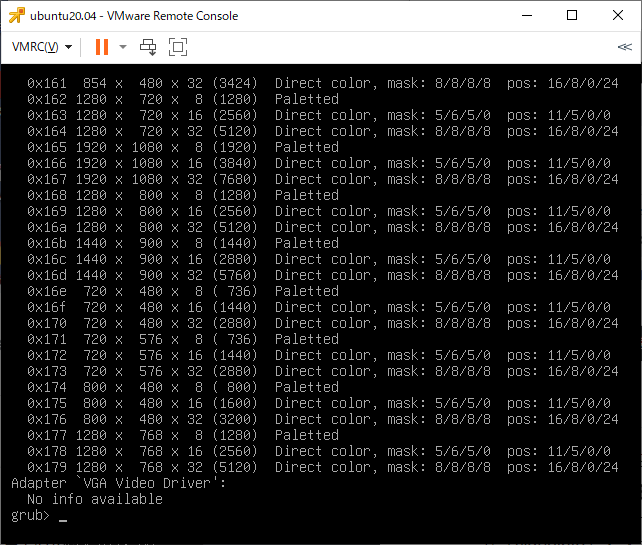Click the 'No info available' text
The width and height of the screenshot is (642, 545).
point(95,499)
